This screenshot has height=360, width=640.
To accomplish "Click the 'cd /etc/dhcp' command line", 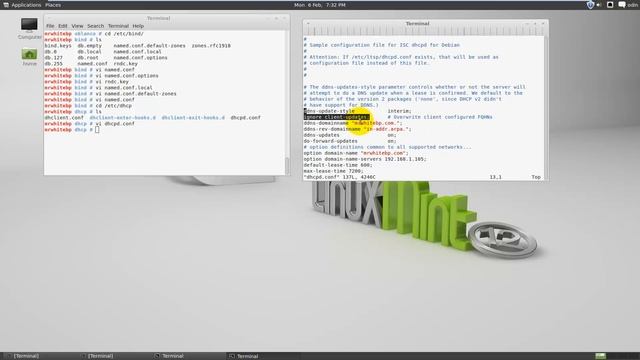I will point(113,105).
